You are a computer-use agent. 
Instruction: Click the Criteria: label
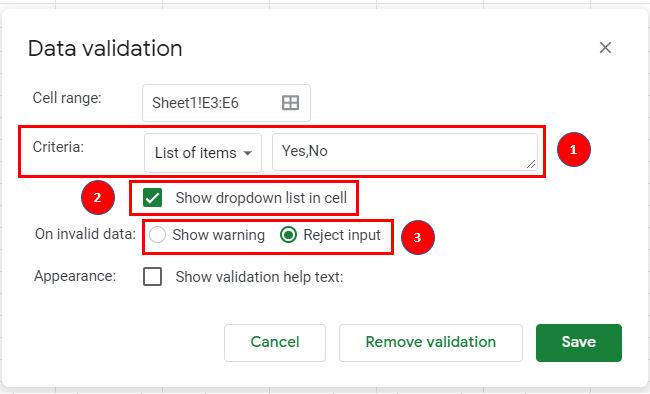click(x=58, y=147)
